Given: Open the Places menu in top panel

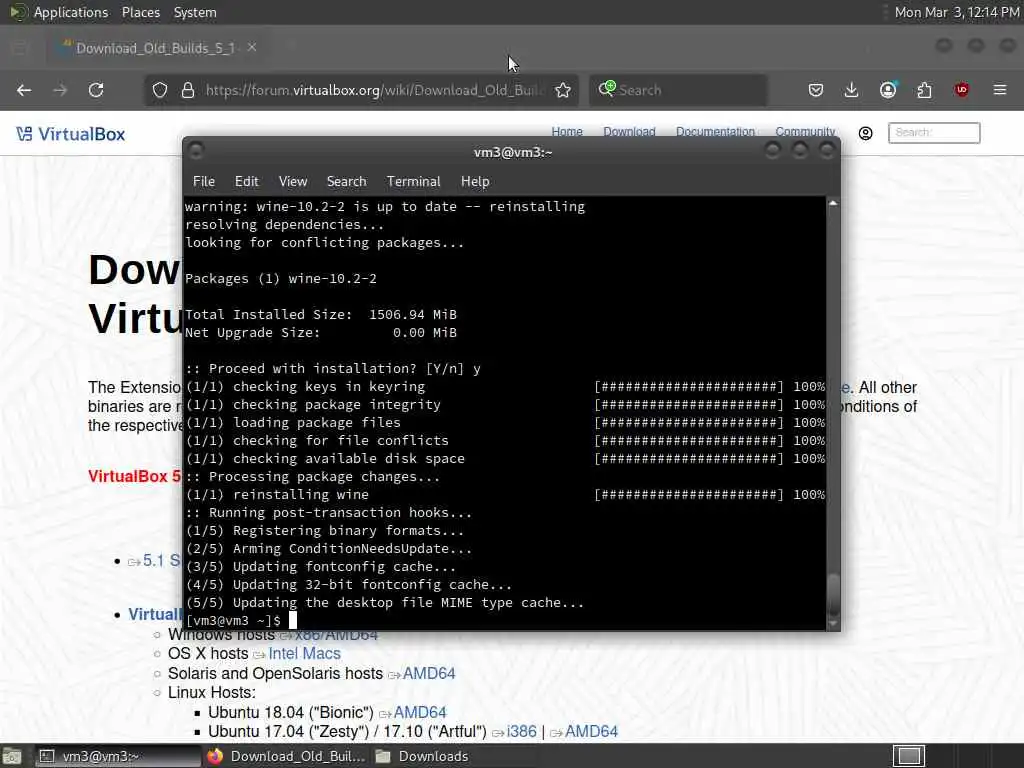Looking at the screenshot, I should [x=140, y=12].
